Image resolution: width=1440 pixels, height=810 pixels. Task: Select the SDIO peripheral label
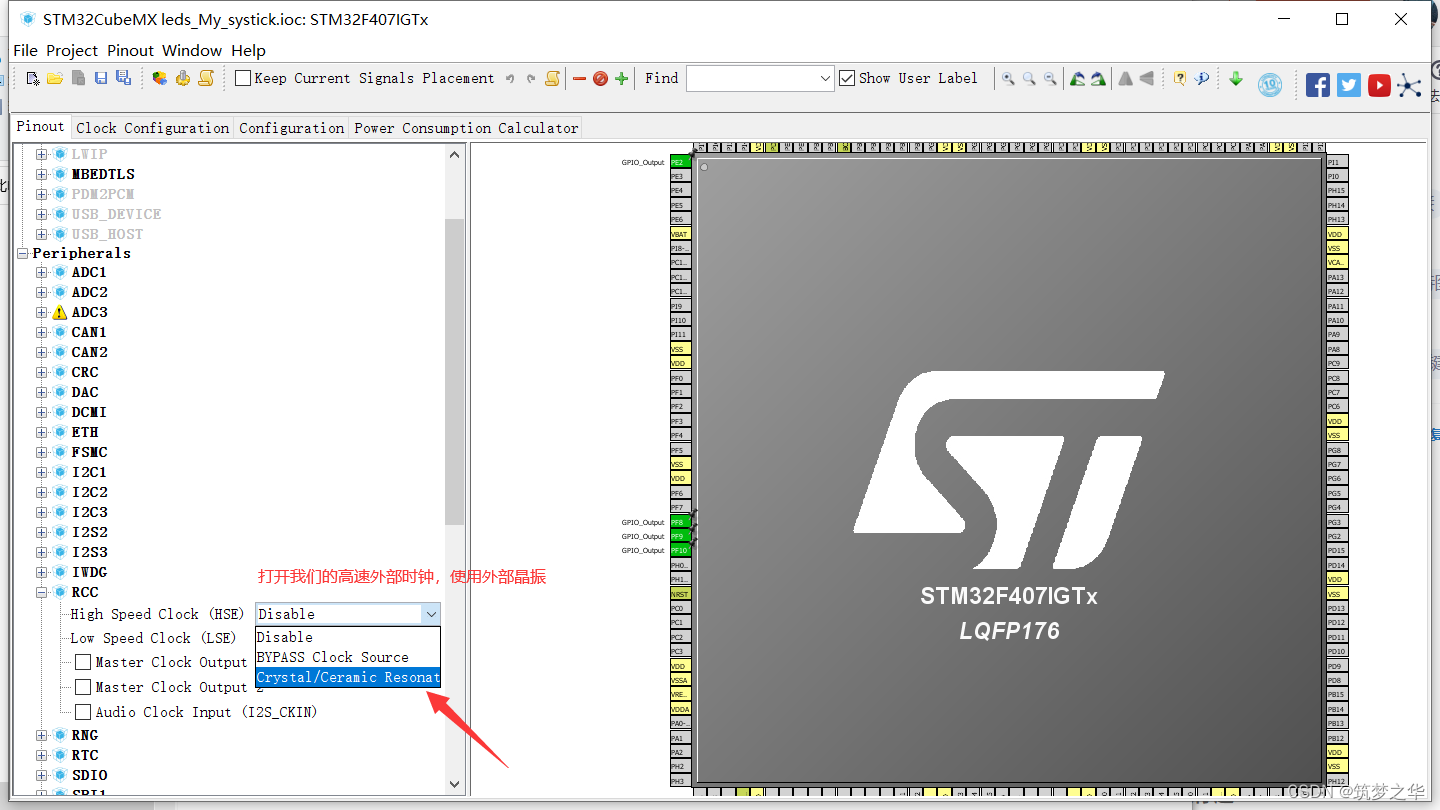point(89,775)
